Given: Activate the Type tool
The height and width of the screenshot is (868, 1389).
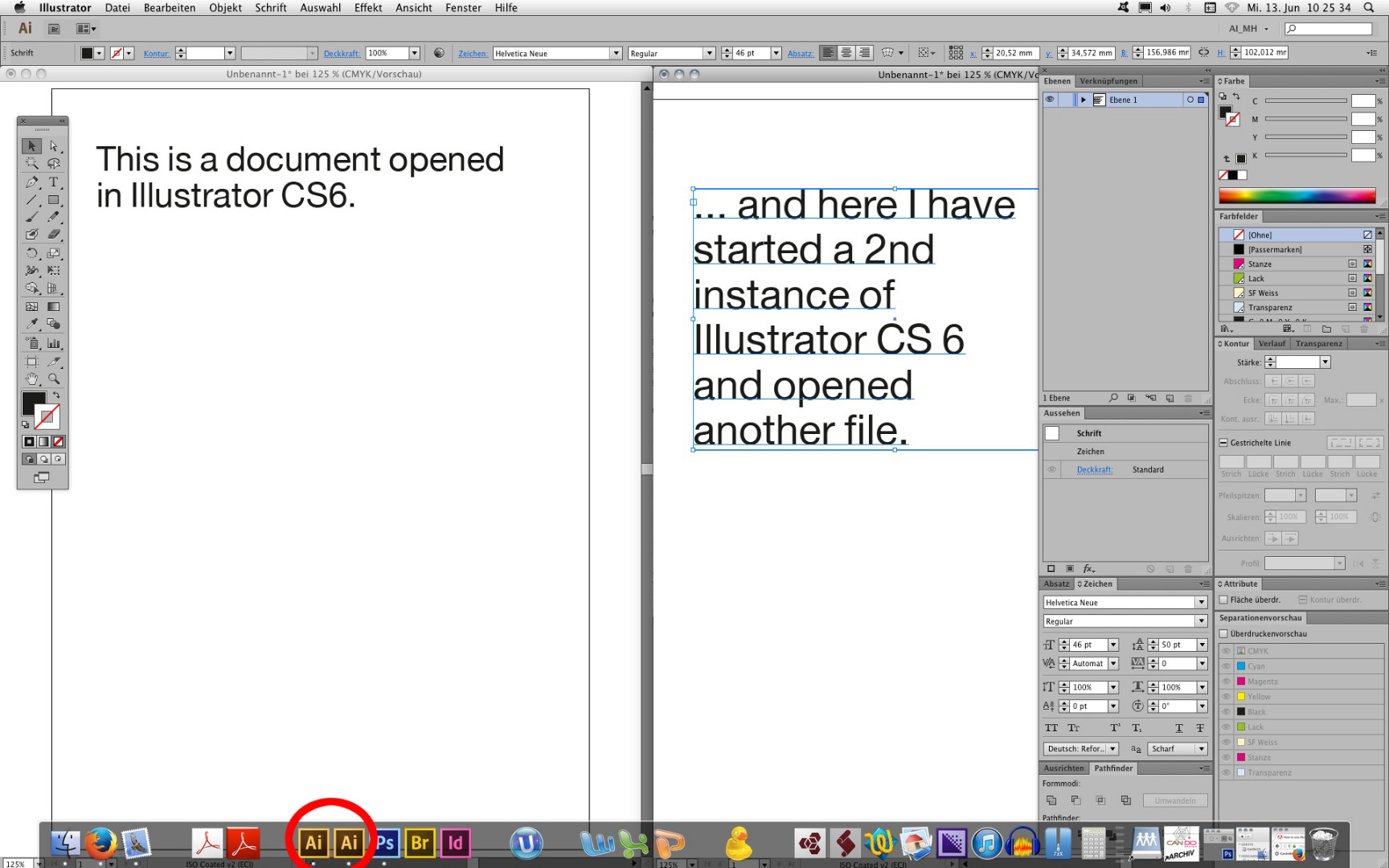Looking at the screenshot, I should (54, 182).
